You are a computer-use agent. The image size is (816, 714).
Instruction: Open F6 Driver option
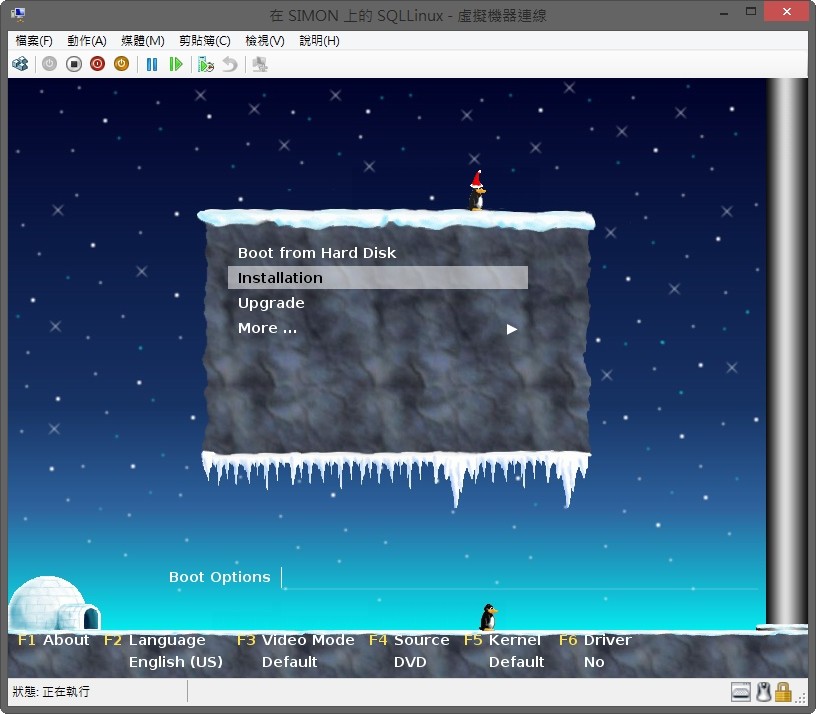[x=595, y=640]
